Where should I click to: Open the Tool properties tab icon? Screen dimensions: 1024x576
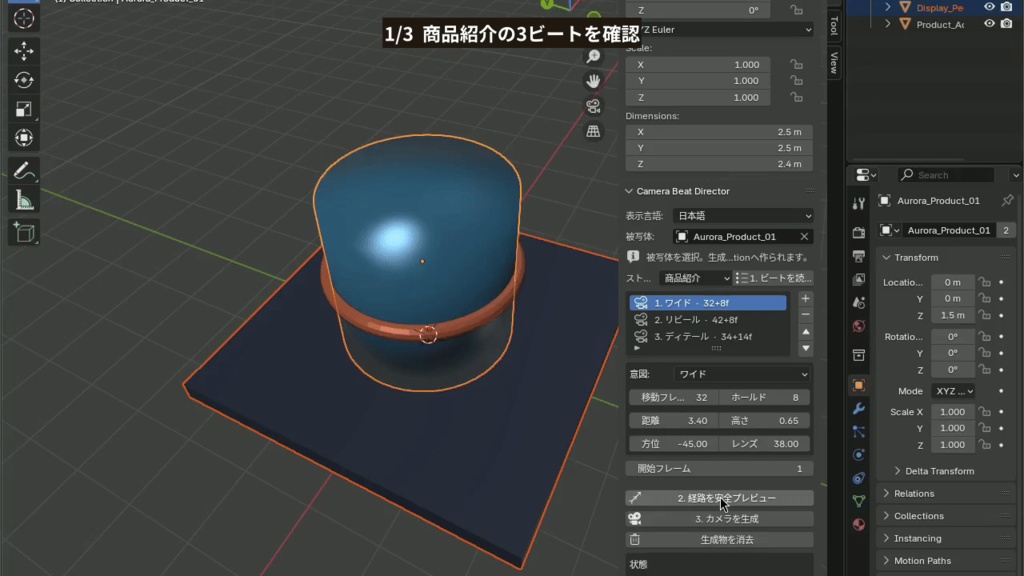pos(859,204)
